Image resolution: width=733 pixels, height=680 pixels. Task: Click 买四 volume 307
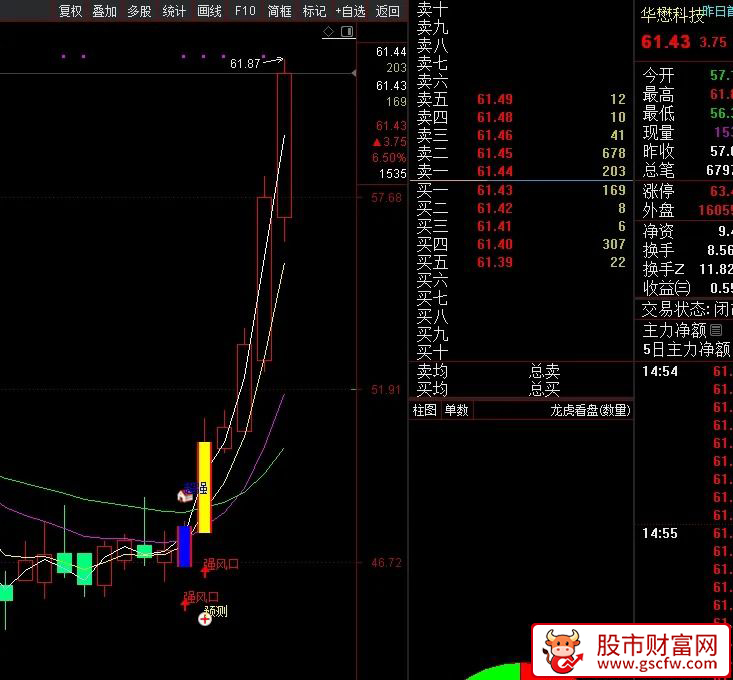coord(614,244)
